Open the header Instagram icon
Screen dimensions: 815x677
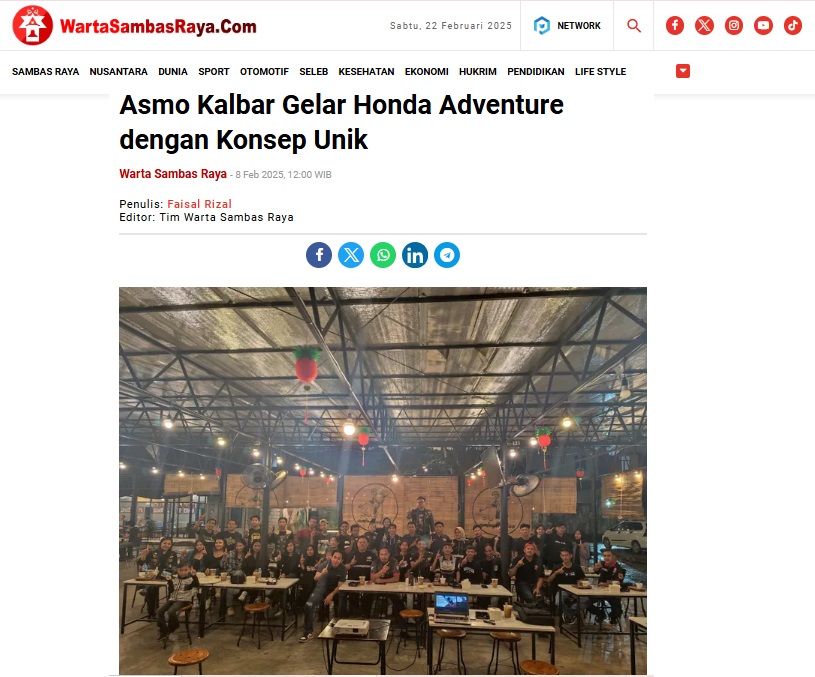click(734, 25)
